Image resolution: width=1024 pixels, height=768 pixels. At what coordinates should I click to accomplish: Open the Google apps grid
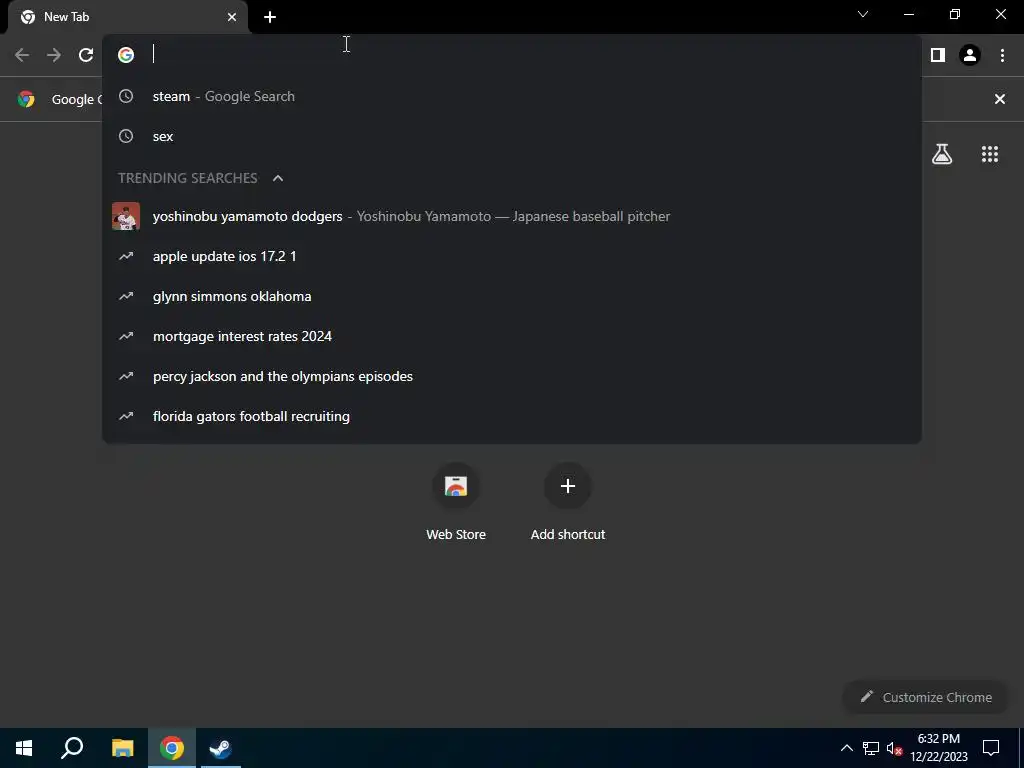(989, 154)
